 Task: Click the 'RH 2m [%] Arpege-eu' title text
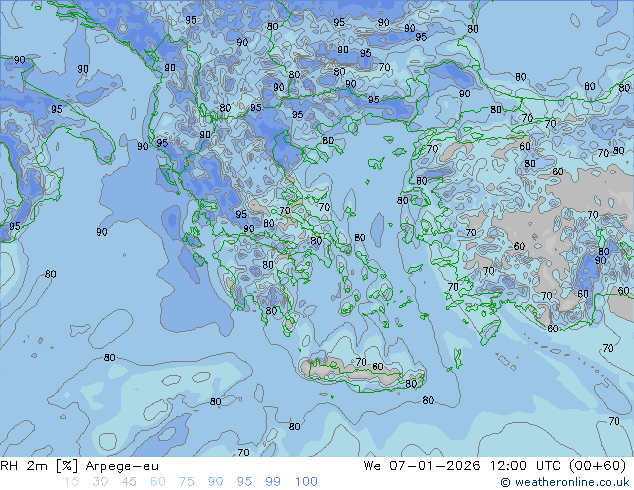coord(79,466)
